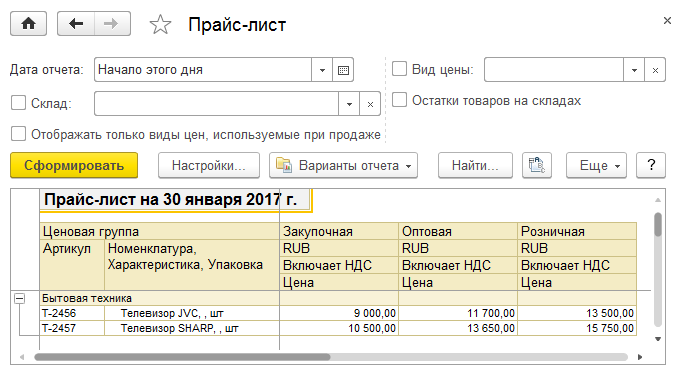
Task: Open the Дата отчета dropdown arrow
Action: pos(322,70)
